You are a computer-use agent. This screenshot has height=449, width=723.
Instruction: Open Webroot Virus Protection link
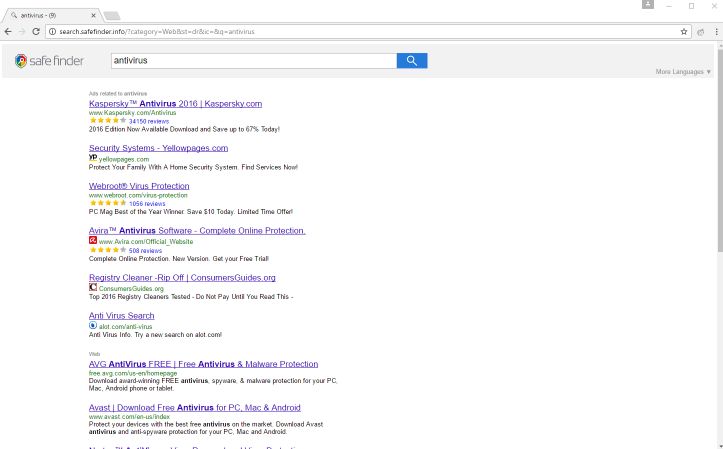click(x=139, y=186)
